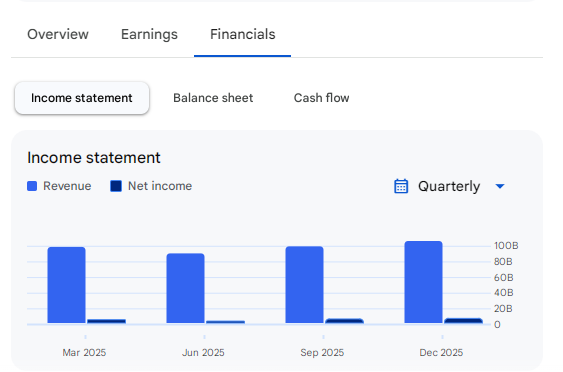Select the Jun 2025 revenue bar
The width and height of the screenshot is (563, 372).
pyautogui.click(x=186, y=288)
